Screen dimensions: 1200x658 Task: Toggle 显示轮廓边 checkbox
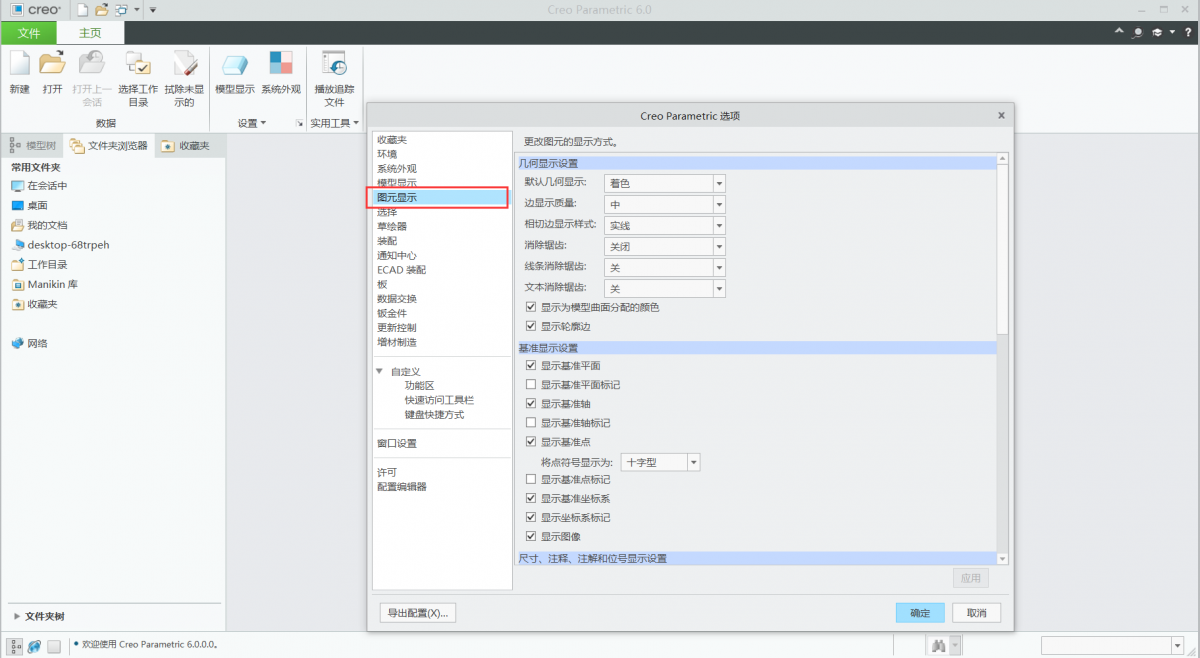pyautogui.click(x=531, y=326)
